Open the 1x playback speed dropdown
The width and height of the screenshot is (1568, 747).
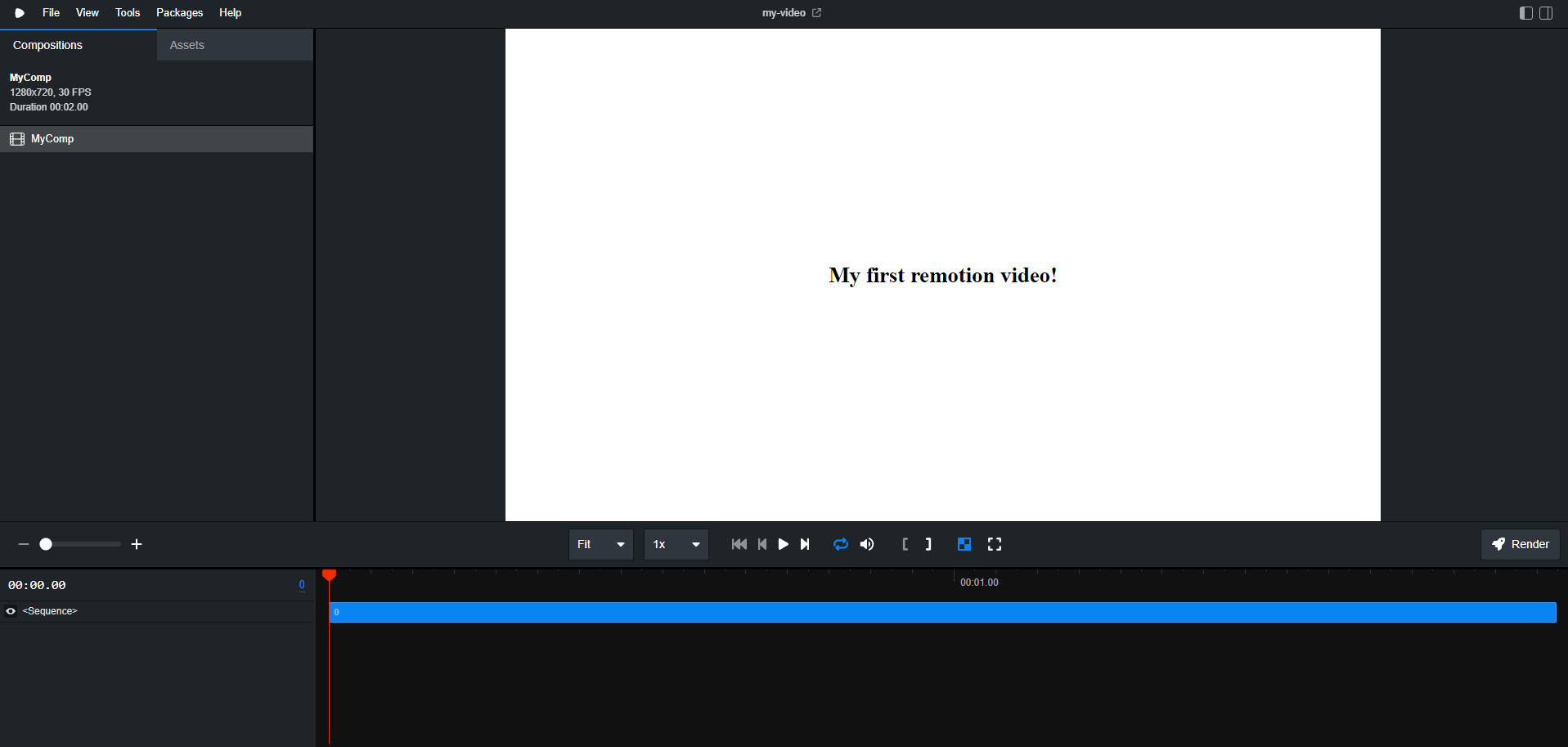tap(676, 544)
